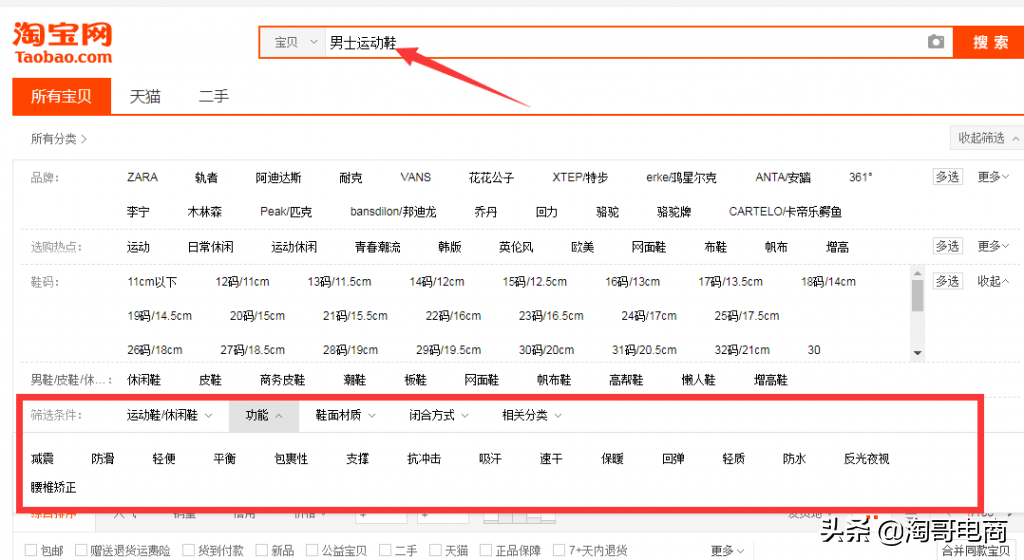Open 运动鞋/休闲鞋 filter dropdown
Viewport: 1024px width, 560px height.
169,415
